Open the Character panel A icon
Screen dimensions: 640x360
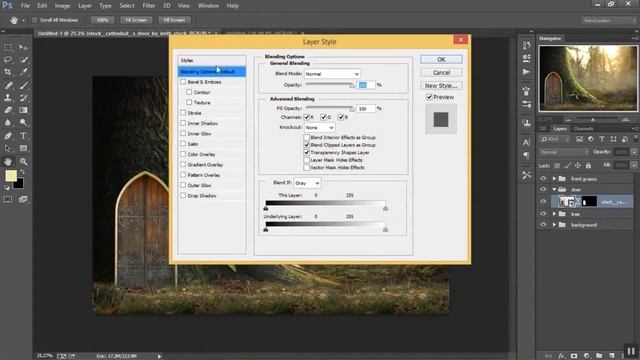point(526,142)
